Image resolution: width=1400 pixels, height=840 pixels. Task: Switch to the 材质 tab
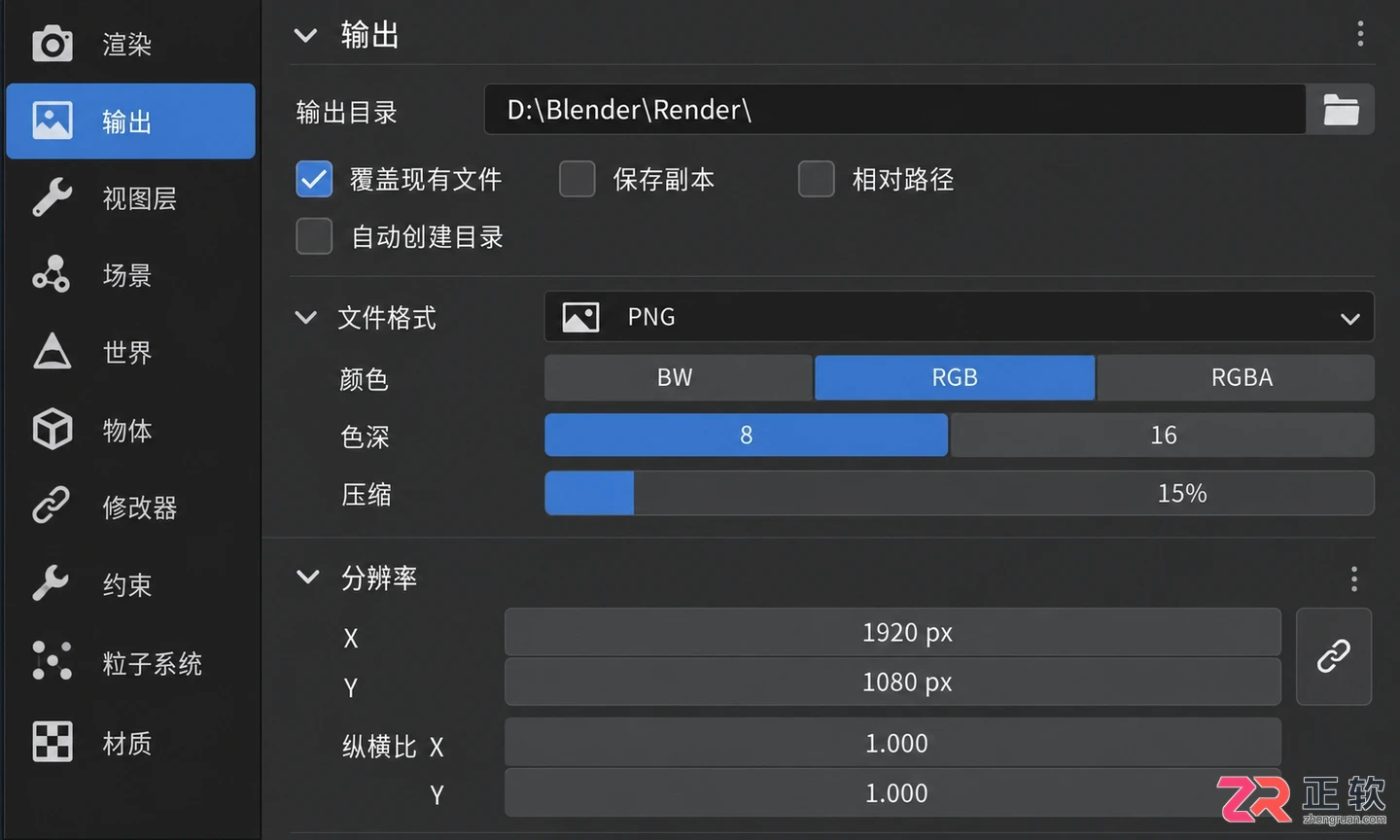(130, 743)
